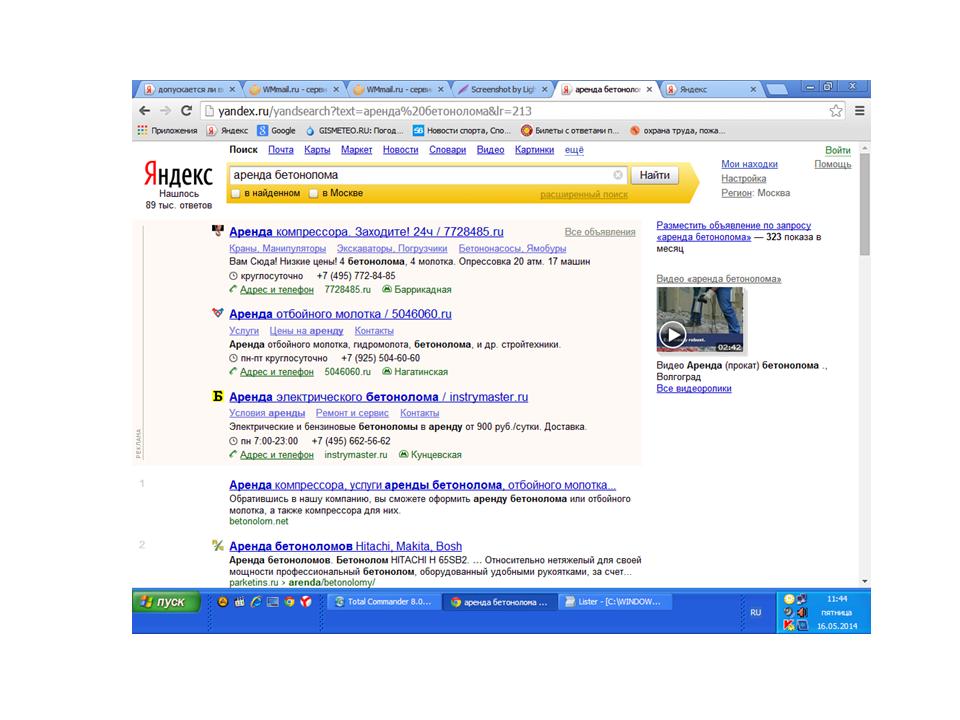
Task: Open 'Ремонт и сервис' sublink
Action: pos(352,413)
